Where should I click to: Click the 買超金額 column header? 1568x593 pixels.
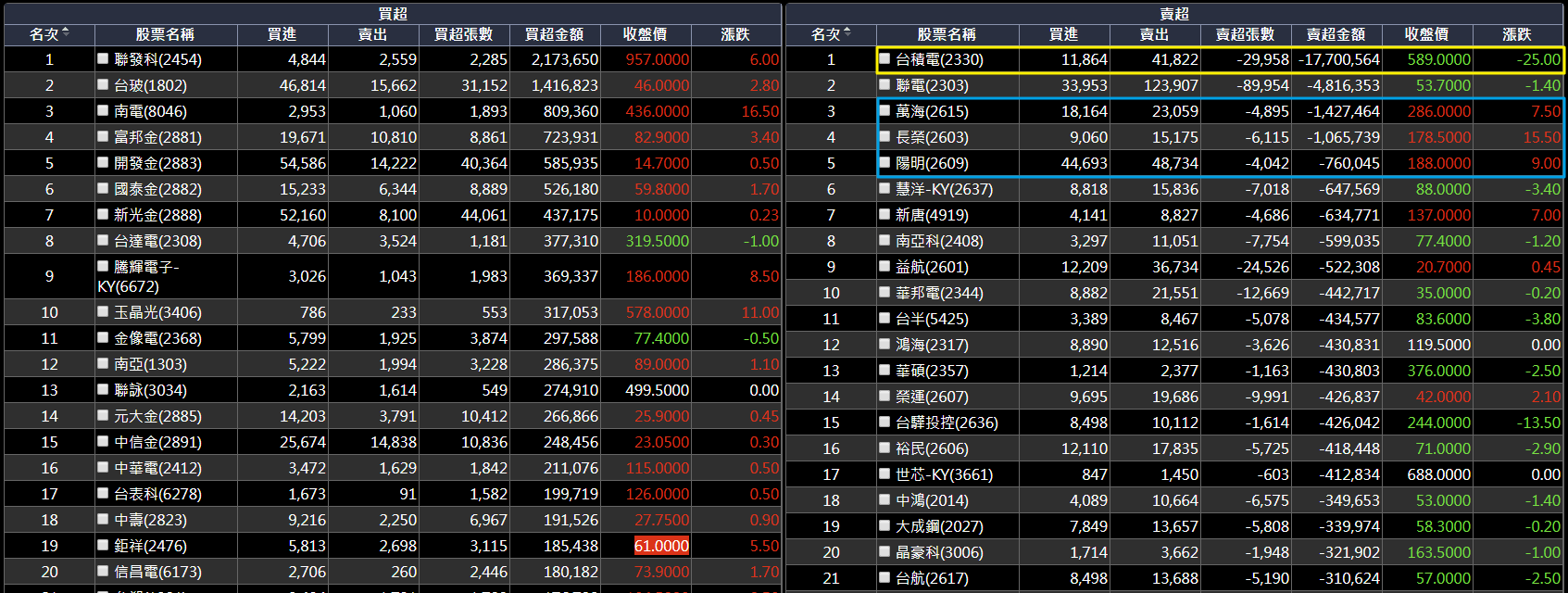[555, 34]
